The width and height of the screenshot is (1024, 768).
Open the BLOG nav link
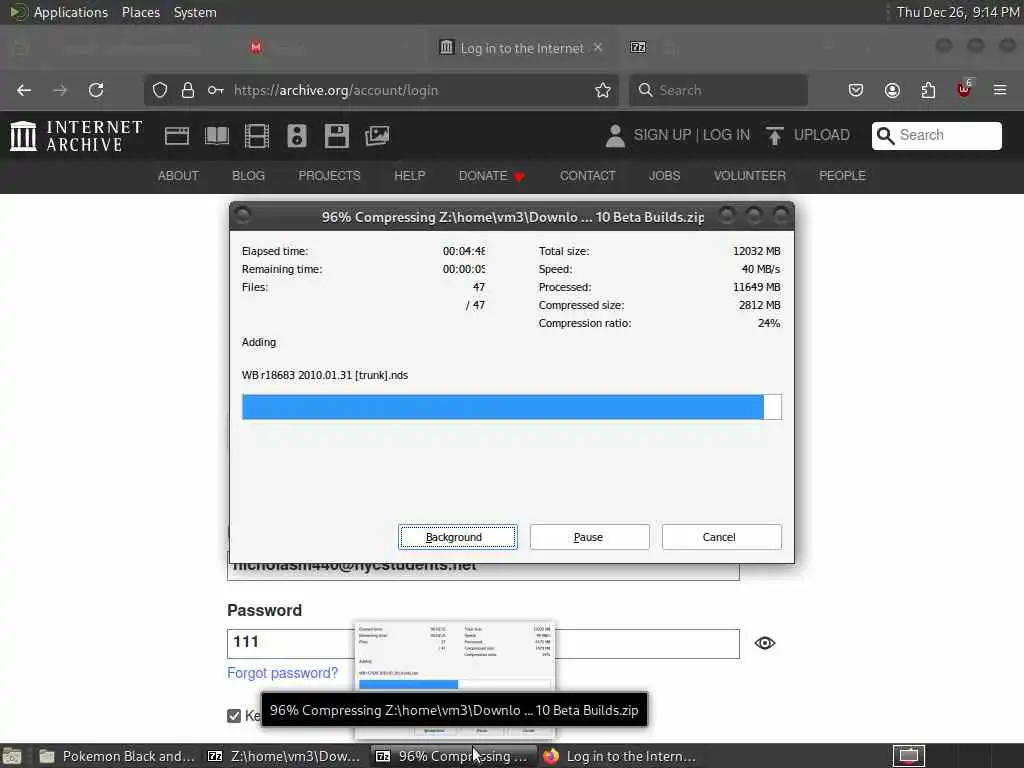(x=249, y=176)
